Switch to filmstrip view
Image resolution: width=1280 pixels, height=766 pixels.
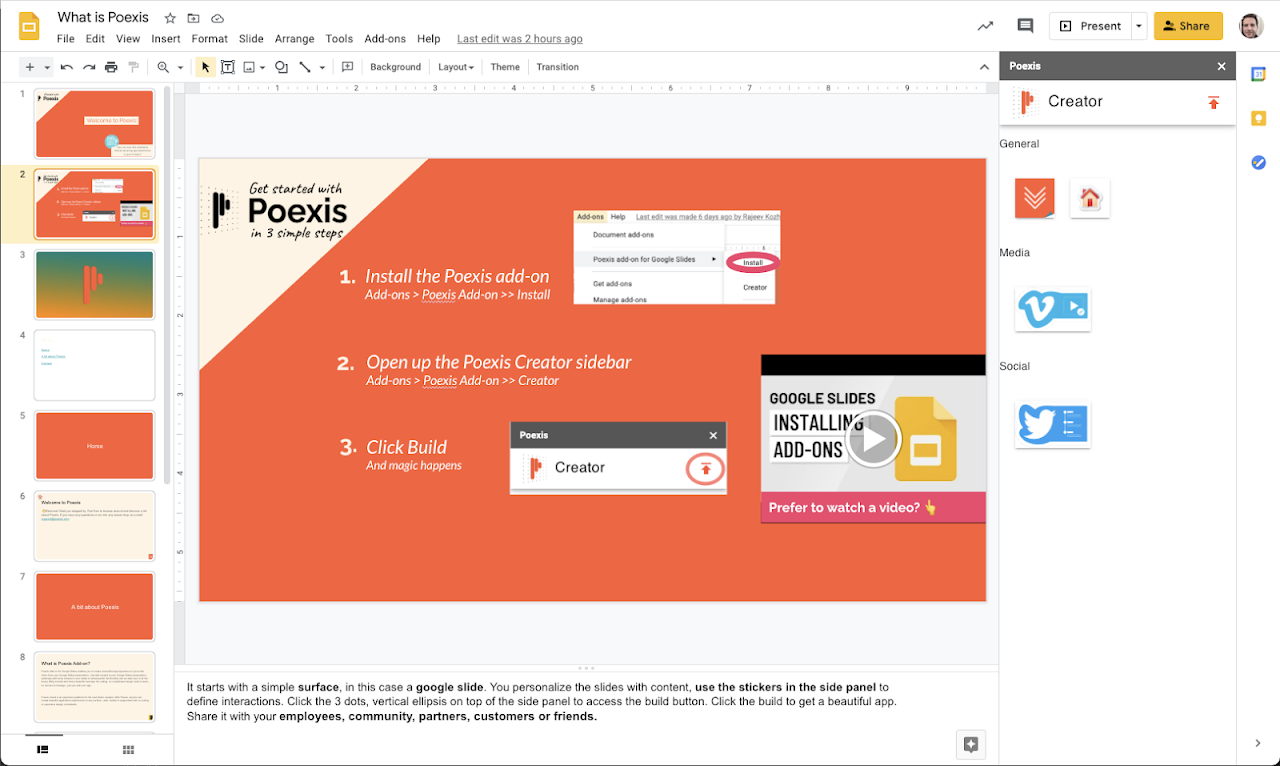pos(43,749)
